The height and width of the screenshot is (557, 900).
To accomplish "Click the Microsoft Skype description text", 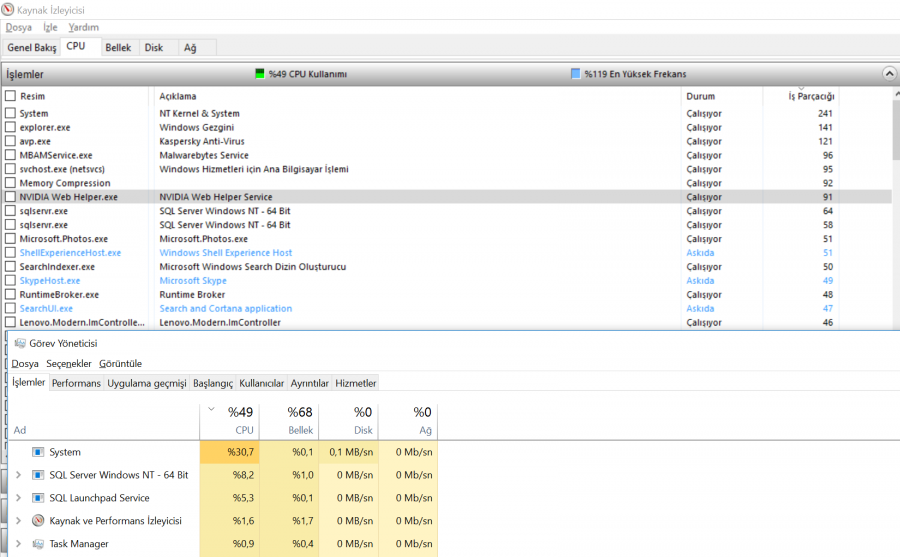I will click(193, 280).
